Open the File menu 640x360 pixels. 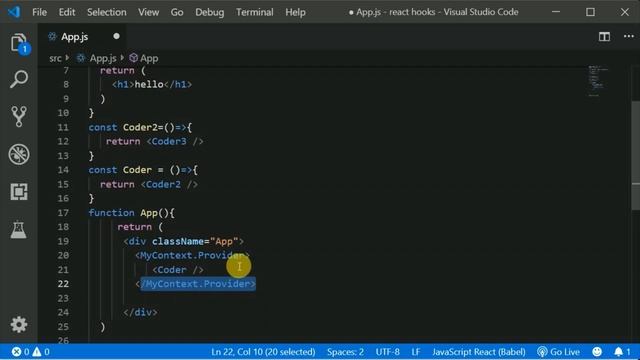tap(40, 12)
